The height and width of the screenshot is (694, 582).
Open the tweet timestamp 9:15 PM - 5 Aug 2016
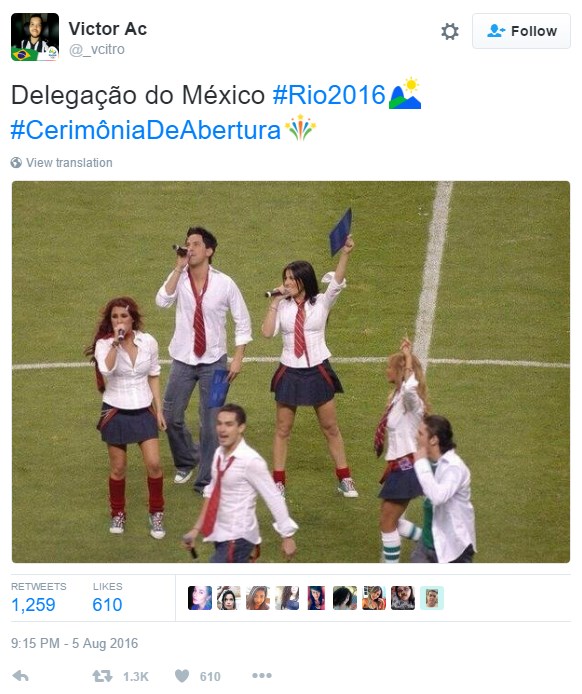[74, 643]
